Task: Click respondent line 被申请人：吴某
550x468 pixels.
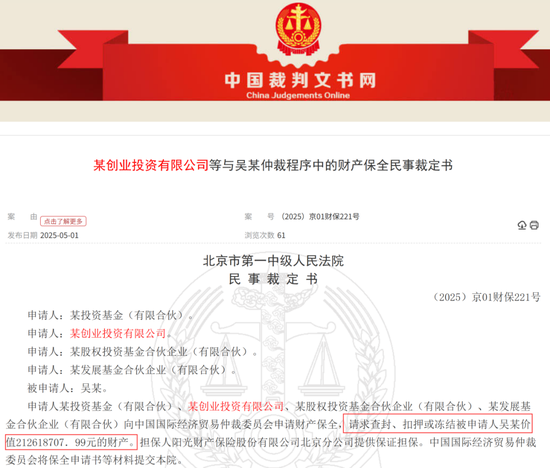Action: (x=67, y=388)
